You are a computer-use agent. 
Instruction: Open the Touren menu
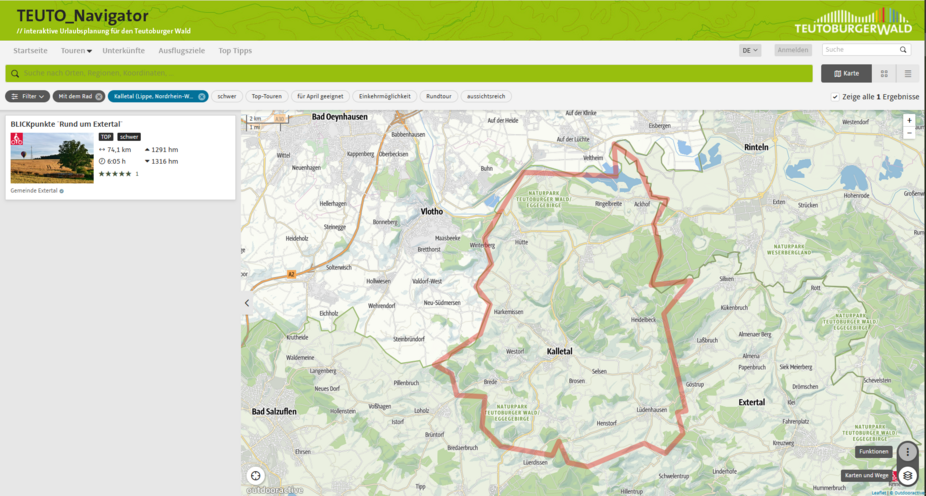[x=76, y=50]
